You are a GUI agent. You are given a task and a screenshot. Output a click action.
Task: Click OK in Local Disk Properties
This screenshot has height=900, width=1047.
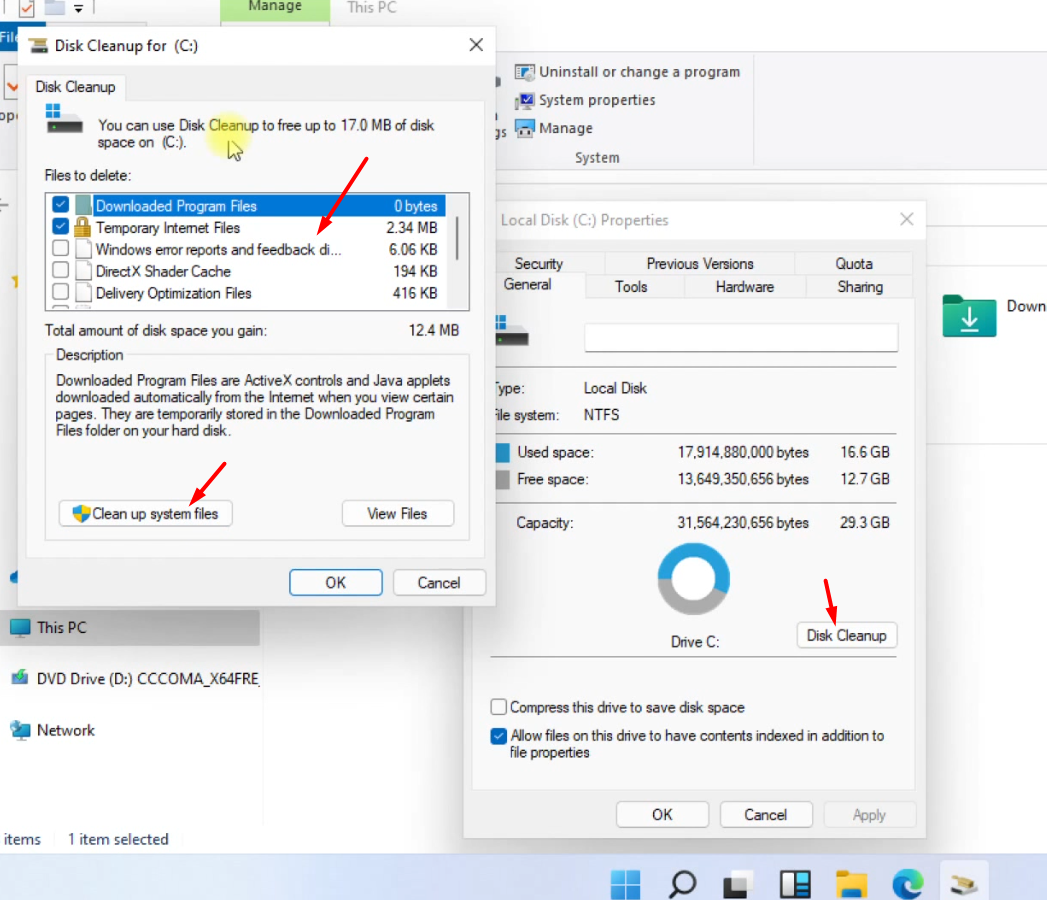(662, 815)
